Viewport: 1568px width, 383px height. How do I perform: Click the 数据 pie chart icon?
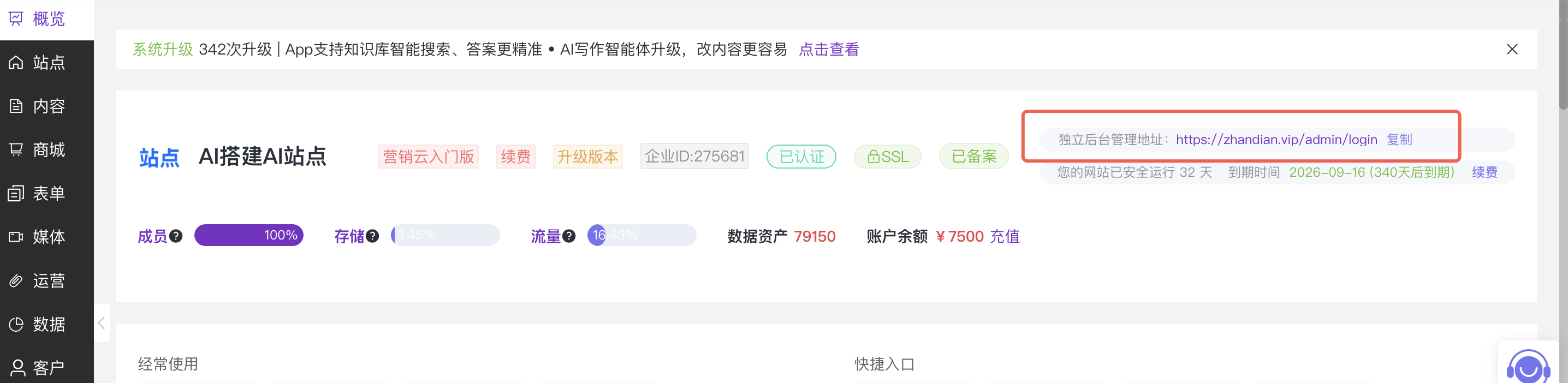click(16, 324)
